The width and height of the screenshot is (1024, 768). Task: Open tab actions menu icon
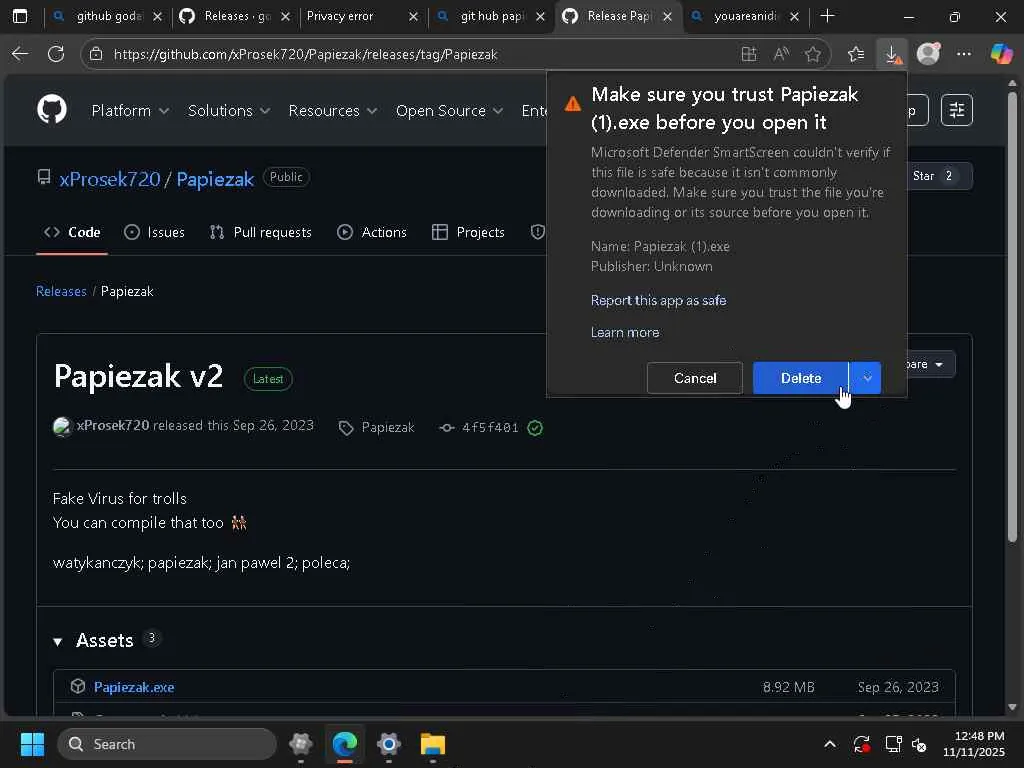click(20, 16)
